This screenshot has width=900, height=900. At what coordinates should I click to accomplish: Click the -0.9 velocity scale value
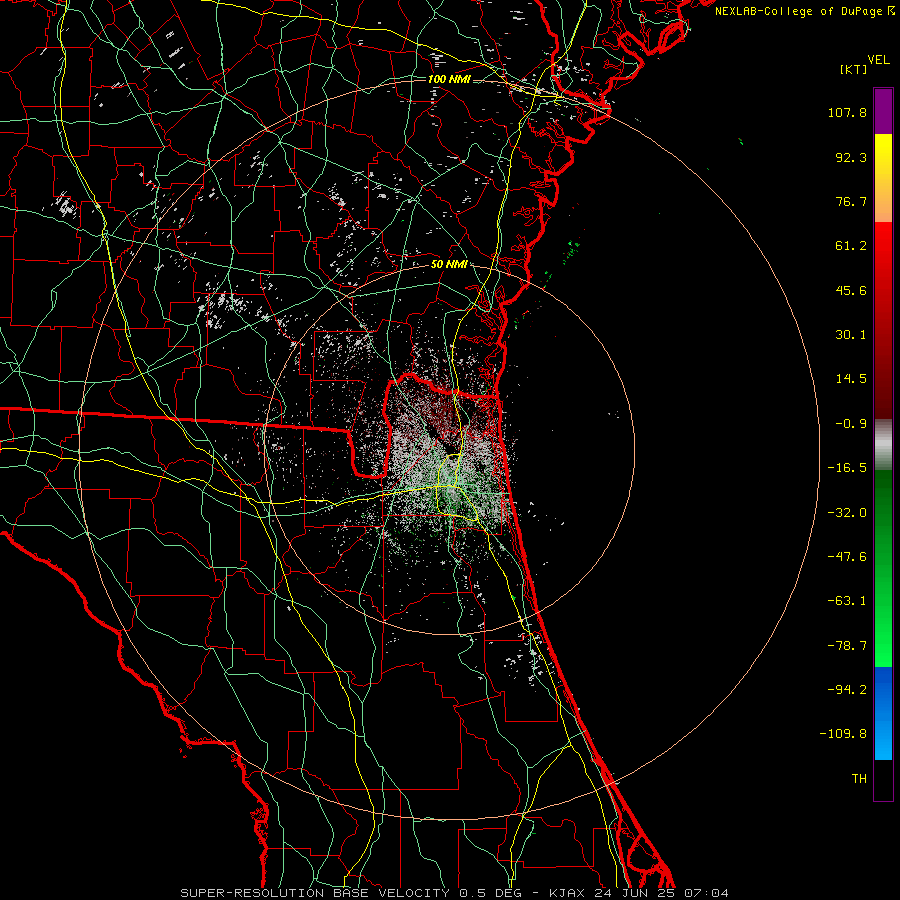pyautogui.click(x=851, y=424)
